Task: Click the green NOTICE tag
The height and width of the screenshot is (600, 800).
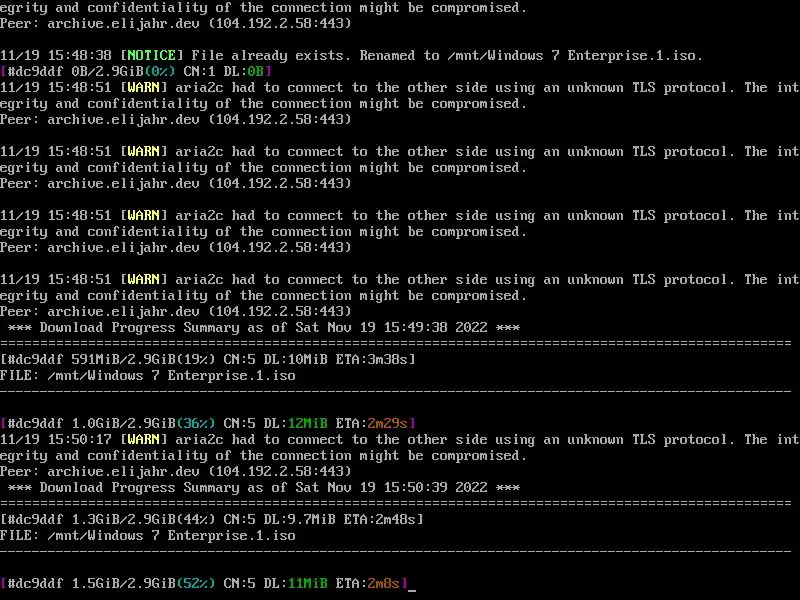Action: (152, 56)
